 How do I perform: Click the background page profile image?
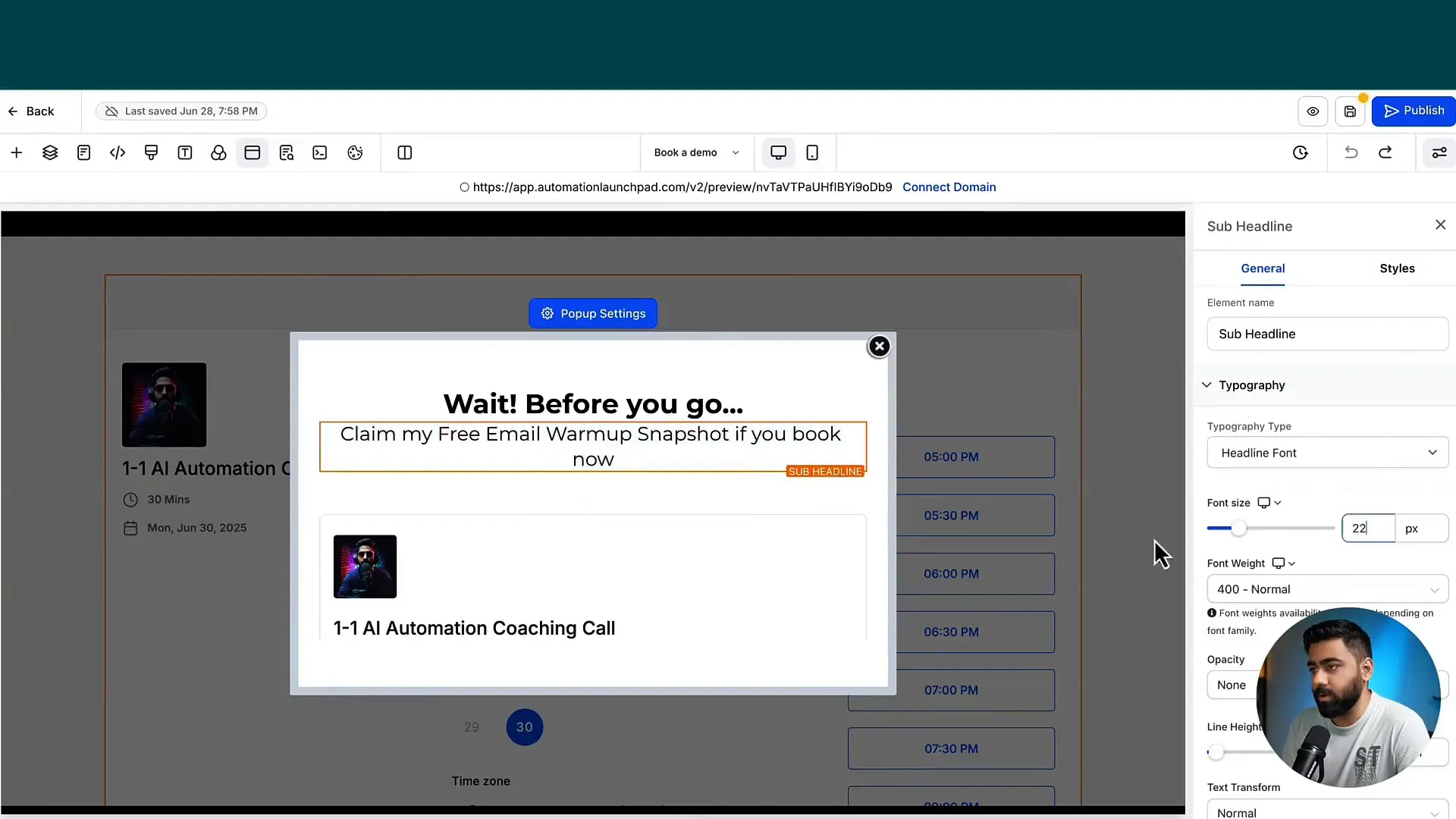click(164, 404)
